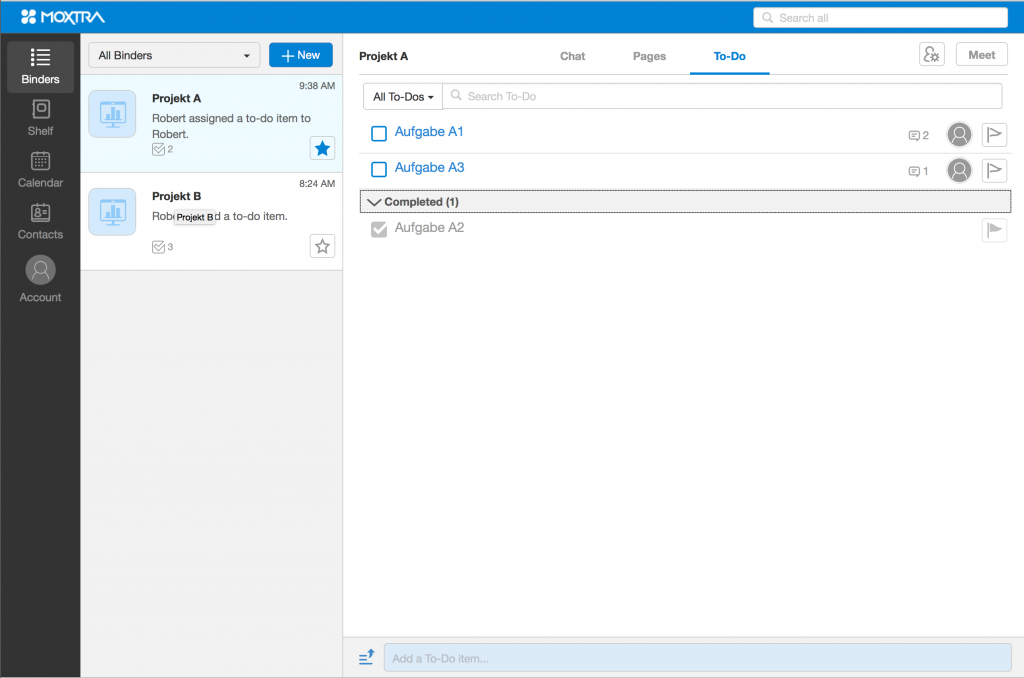The image size is (1024, 678).
Task: Open Contacts in sidebar
Action: click(x=40, y=221)
